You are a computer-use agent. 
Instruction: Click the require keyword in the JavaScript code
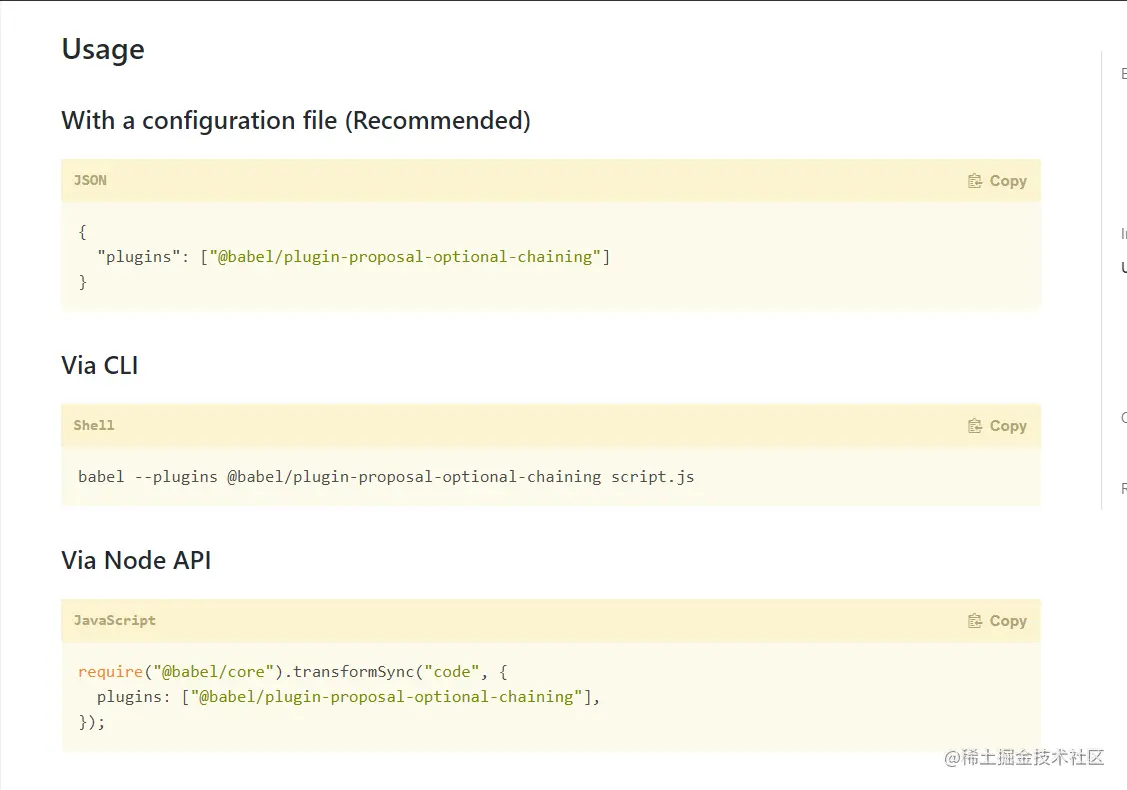coord(110,672)
